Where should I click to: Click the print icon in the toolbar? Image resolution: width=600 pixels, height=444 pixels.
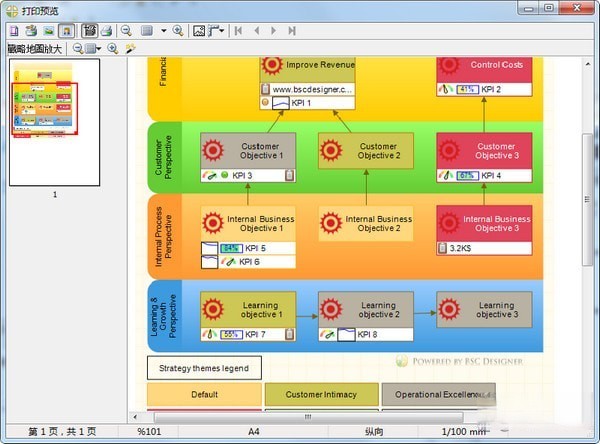point(107,30)
